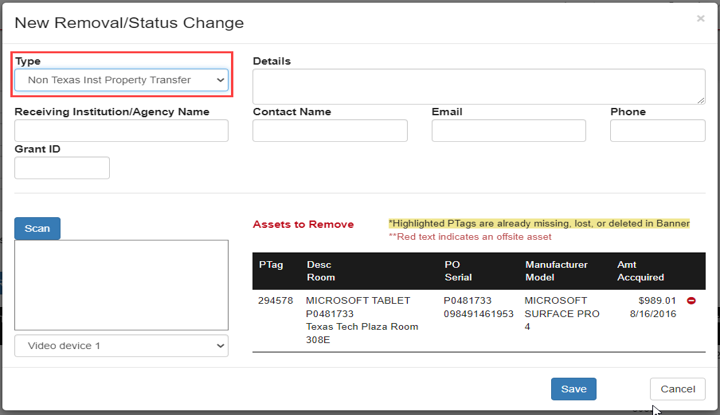Click the Email input field
Image resolution: width=720 pixels, height=415 pixels.
(x=509, y=130)
